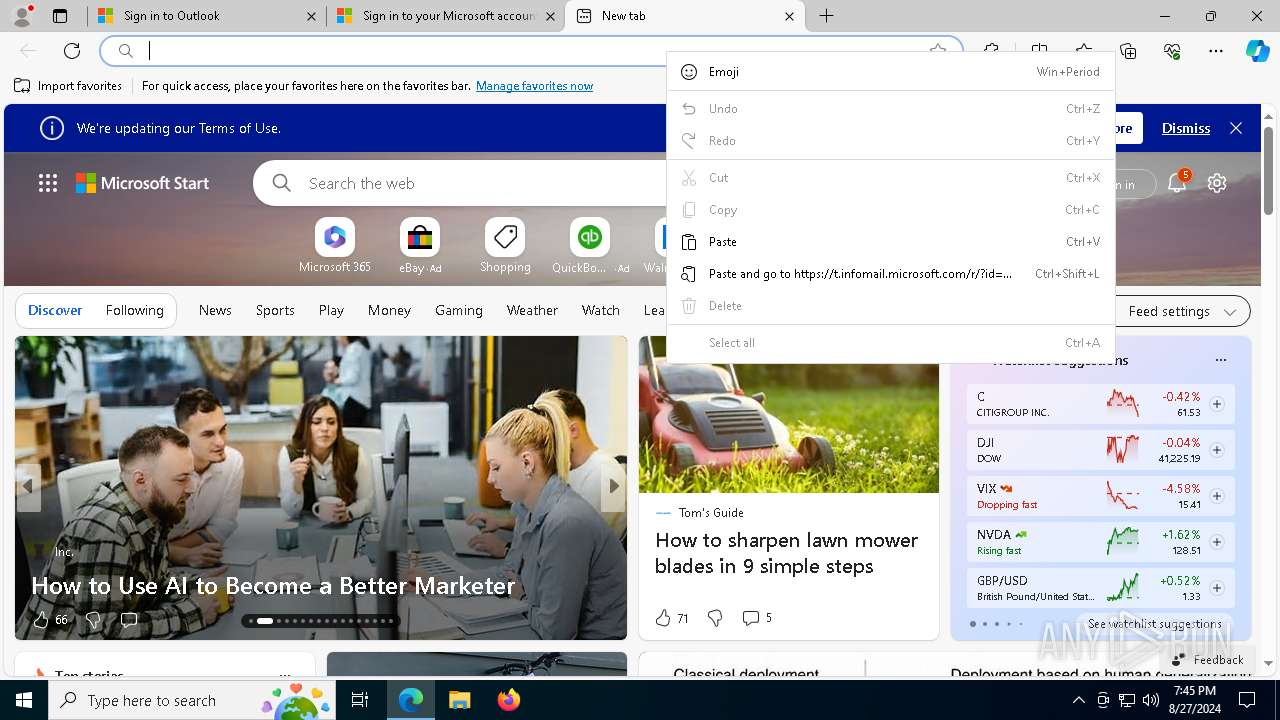Open browser essentials heart icon
This screenshot has width=1280, height=720.
1172,51
